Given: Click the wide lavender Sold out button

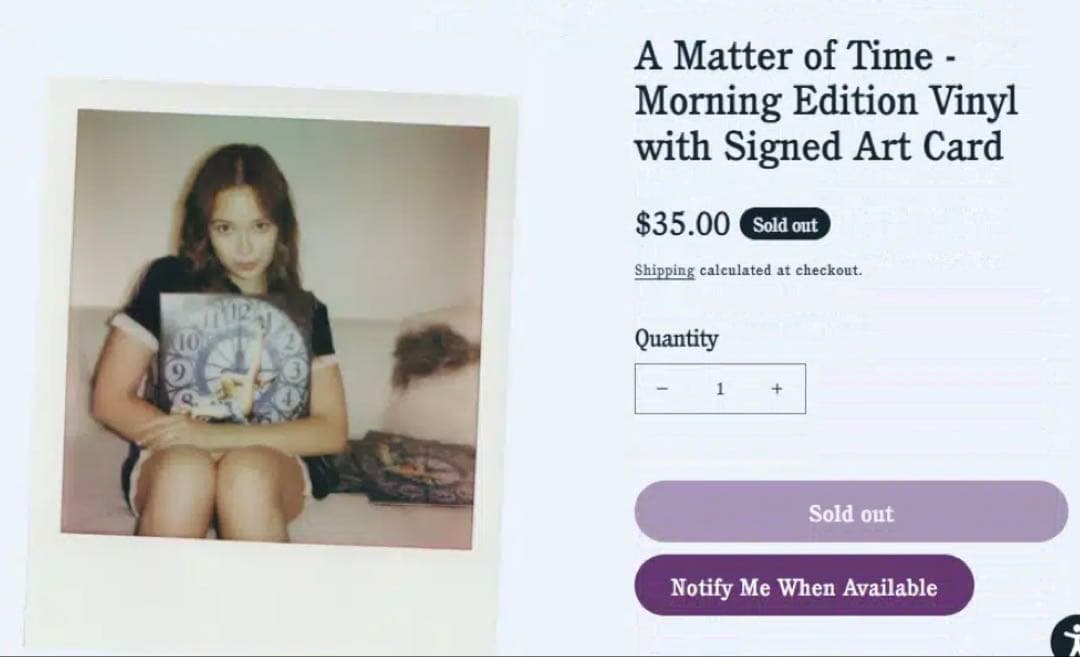Looking at the screenshot, I should [851, 512].
